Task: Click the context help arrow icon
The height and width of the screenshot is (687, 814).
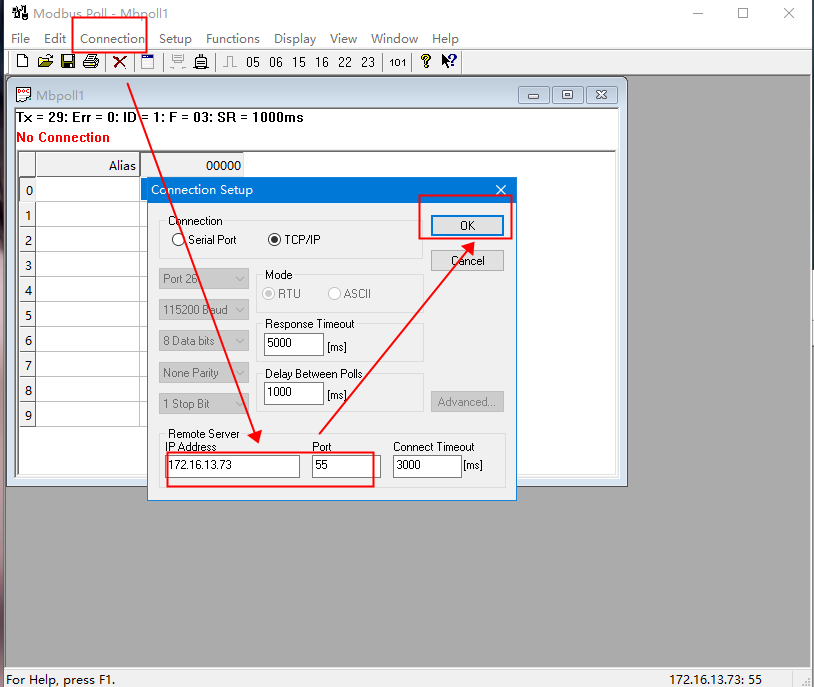Action: coord(450,62)
